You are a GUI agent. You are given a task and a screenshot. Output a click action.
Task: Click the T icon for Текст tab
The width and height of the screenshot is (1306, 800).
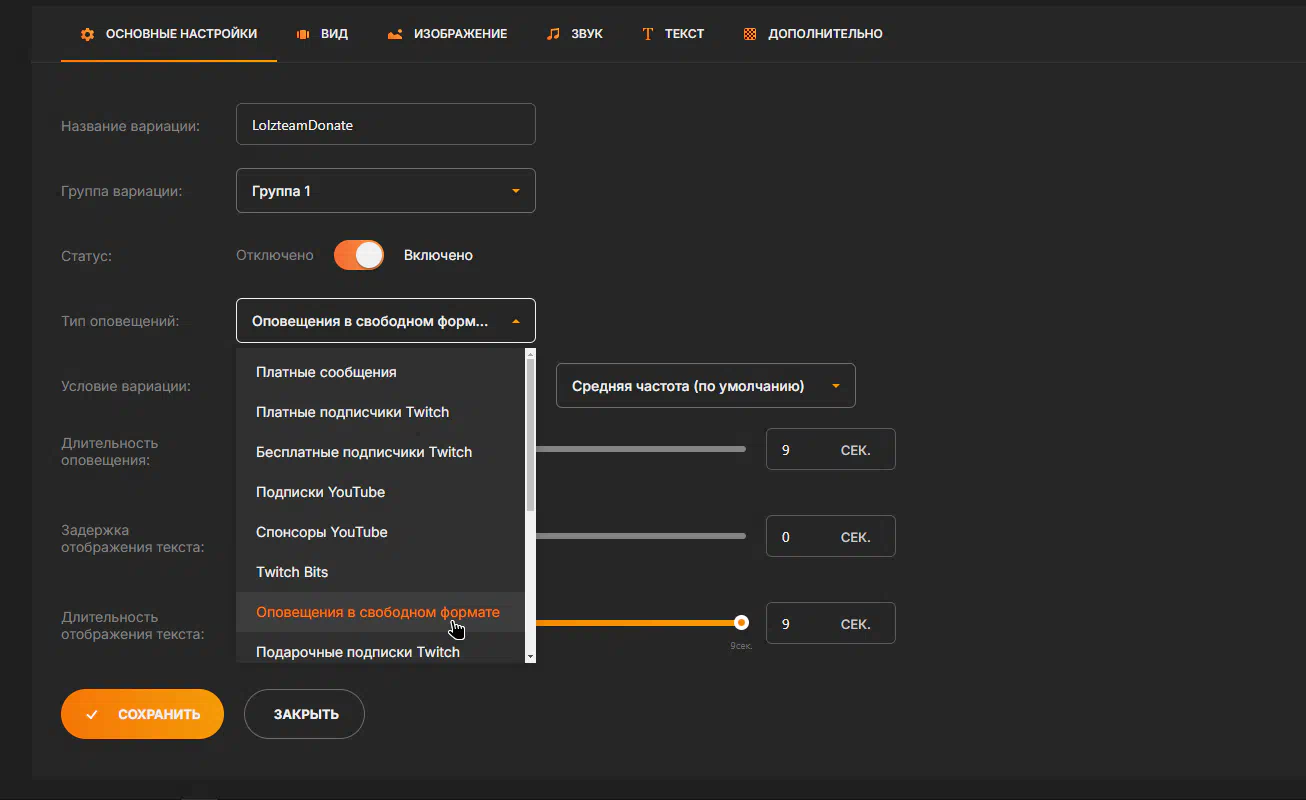point(647,34)
